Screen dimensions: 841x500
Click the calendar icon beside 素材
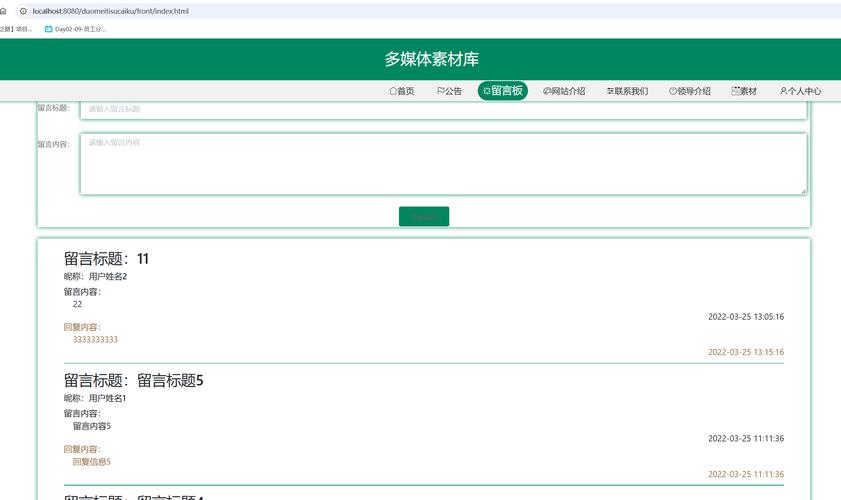(x=736, y=91)
